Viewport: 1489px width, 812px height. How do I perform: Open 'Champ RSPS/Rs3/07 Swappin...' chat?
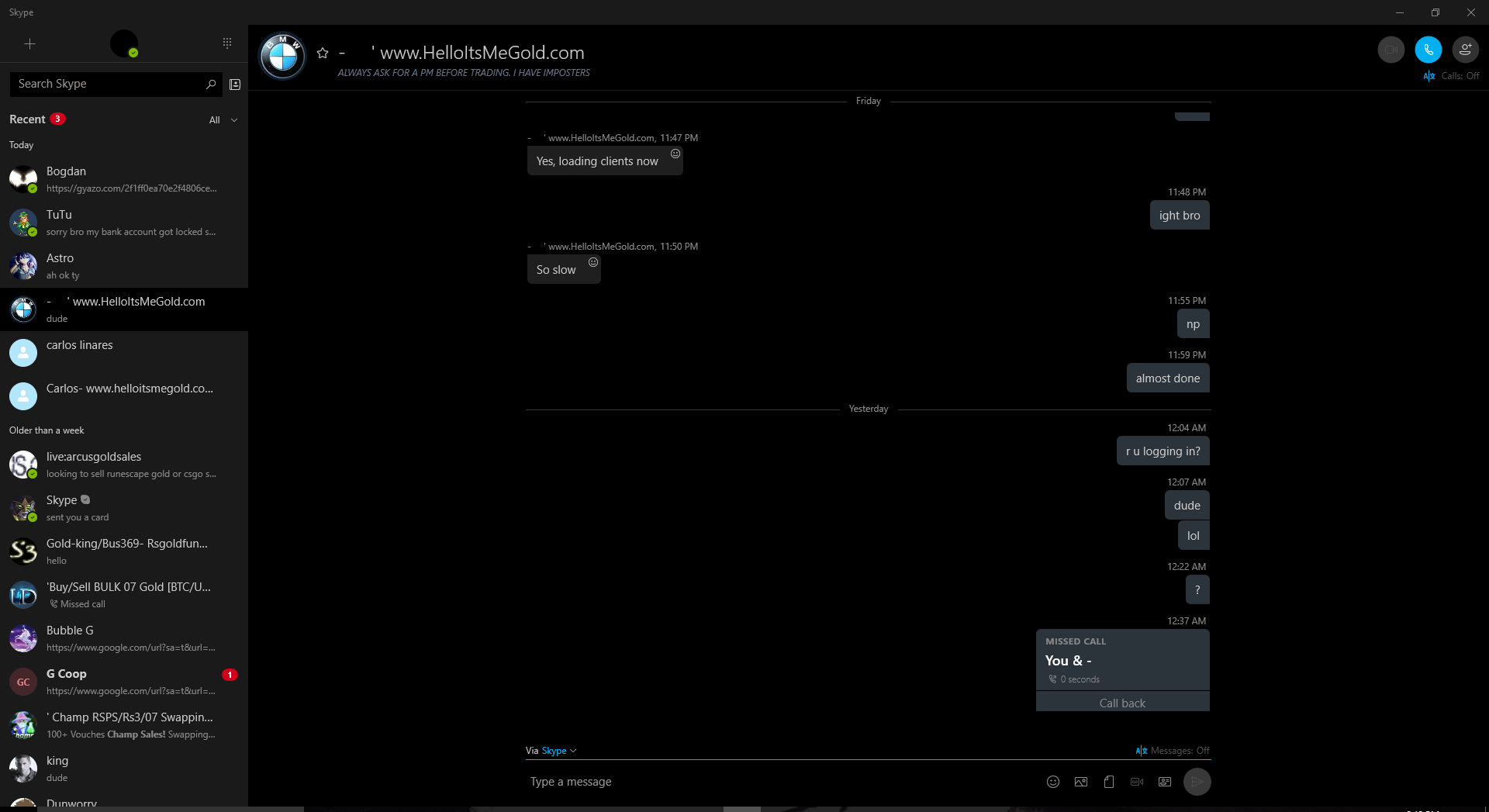pos(124,725)
